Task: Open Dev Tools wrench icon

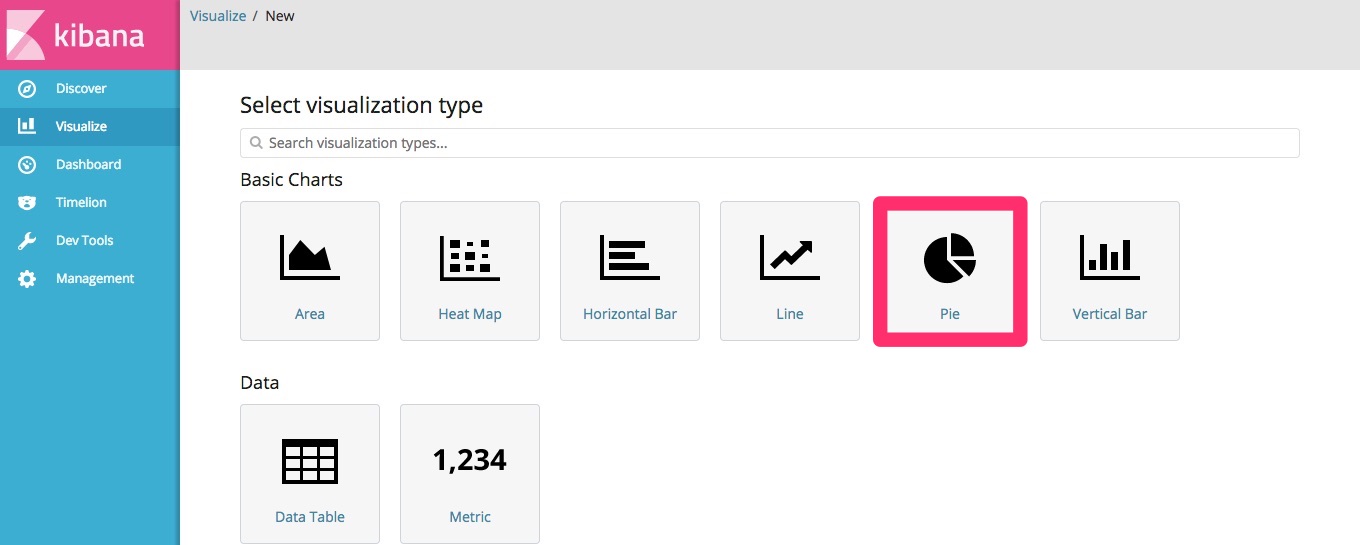Action: click(27, 241)
